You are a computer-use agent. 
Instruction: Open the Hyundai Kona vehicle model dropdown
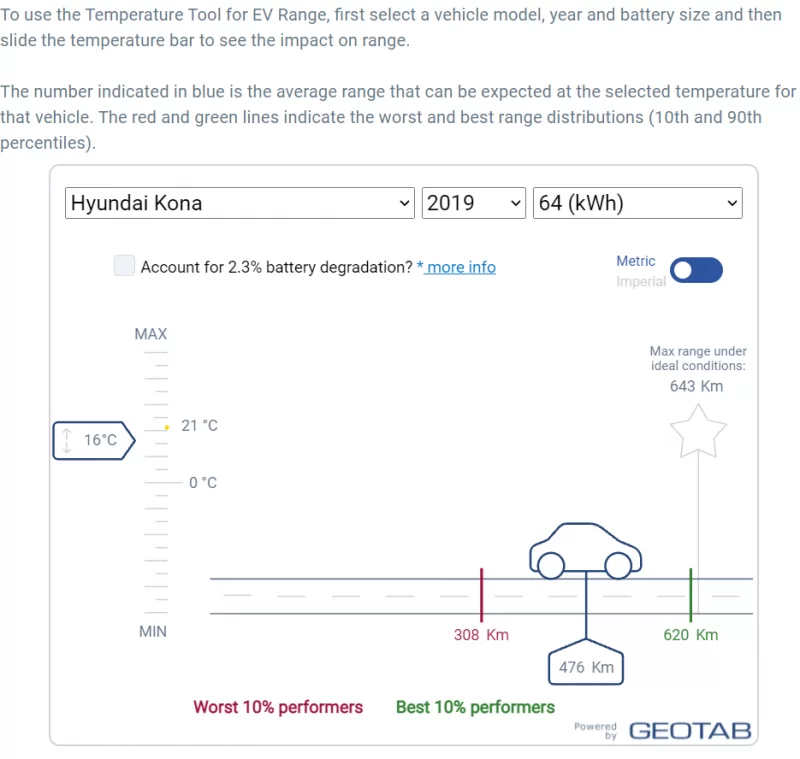point(240,203)
